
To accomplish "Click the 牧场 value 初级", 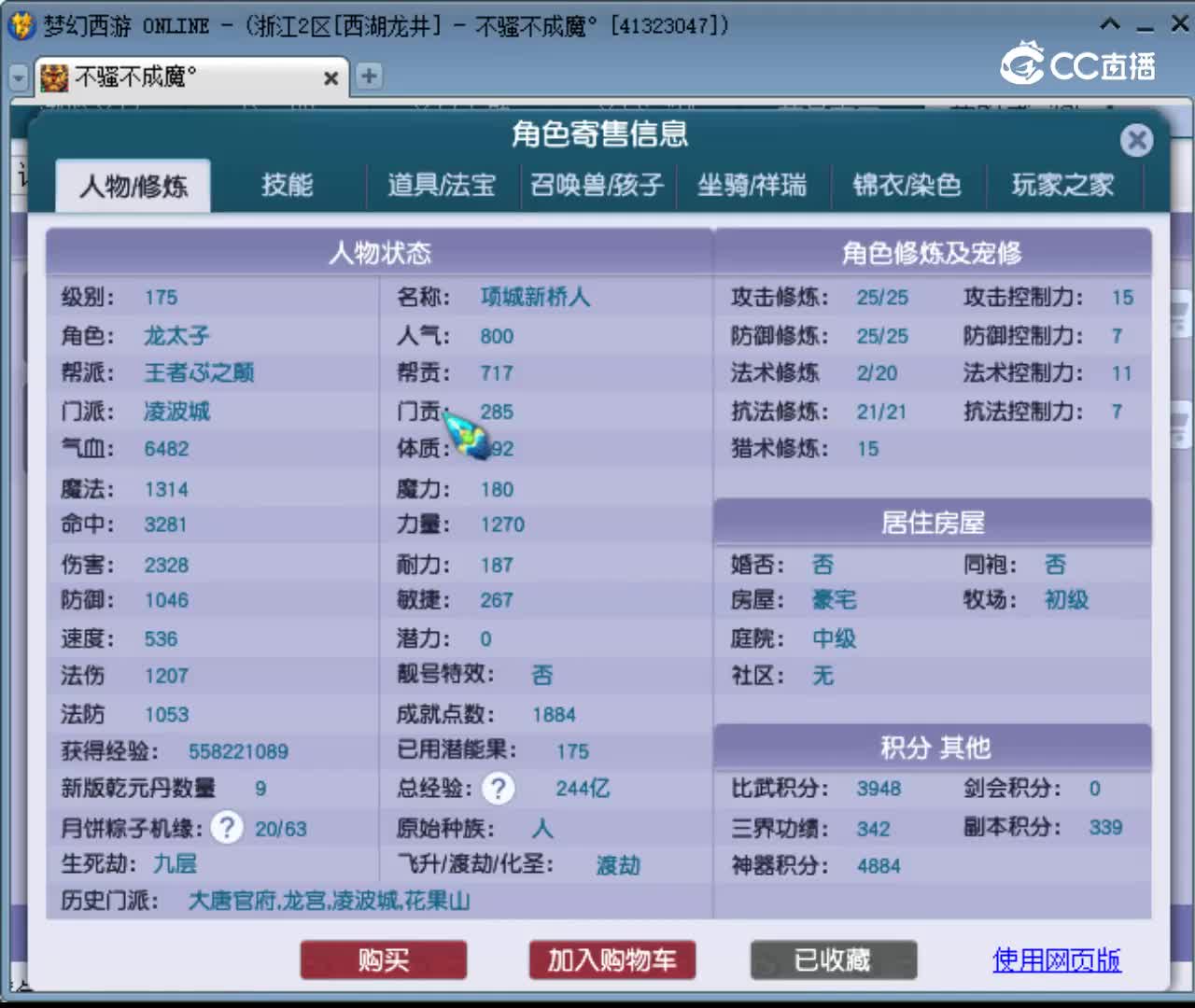I will (x=1066, y=600).
